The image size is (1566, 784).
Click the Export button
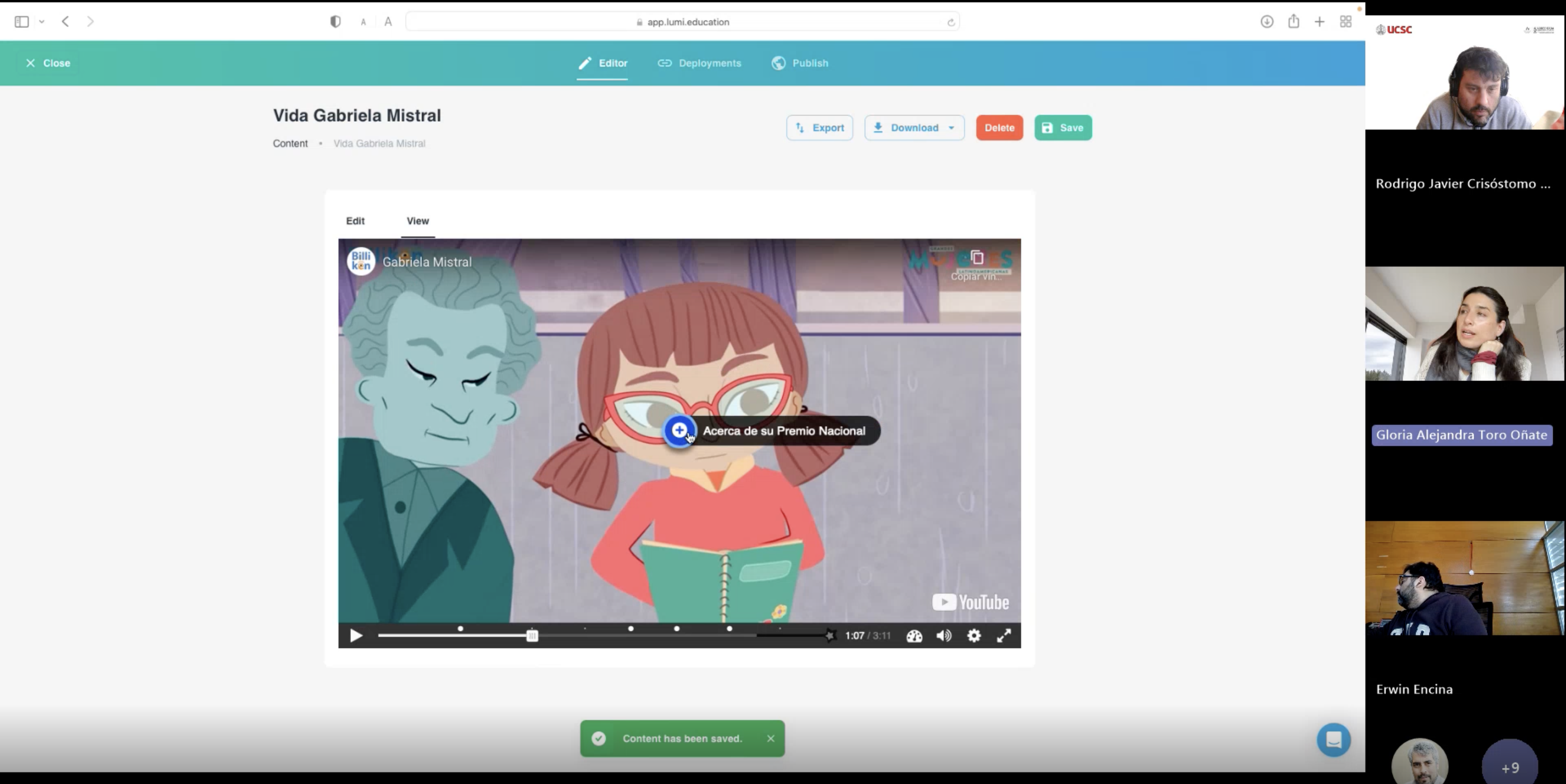tap(819, 128)
